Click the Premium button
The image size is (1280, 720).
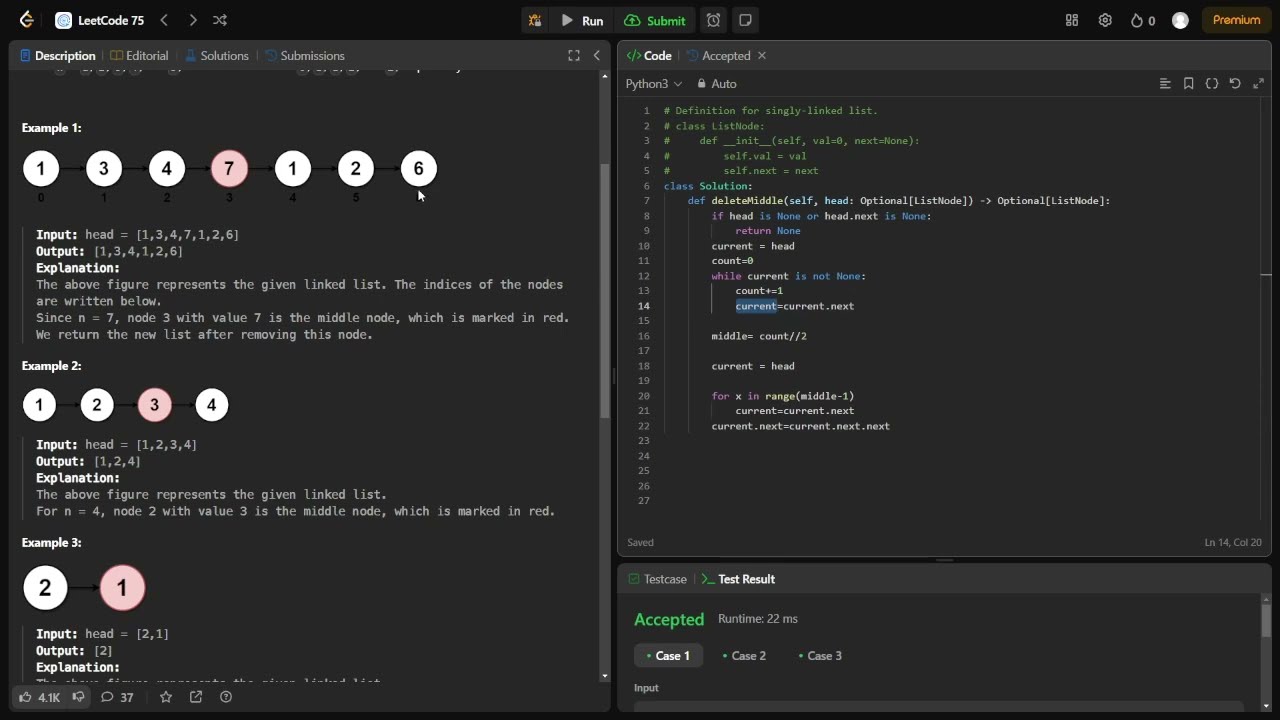1236,20
